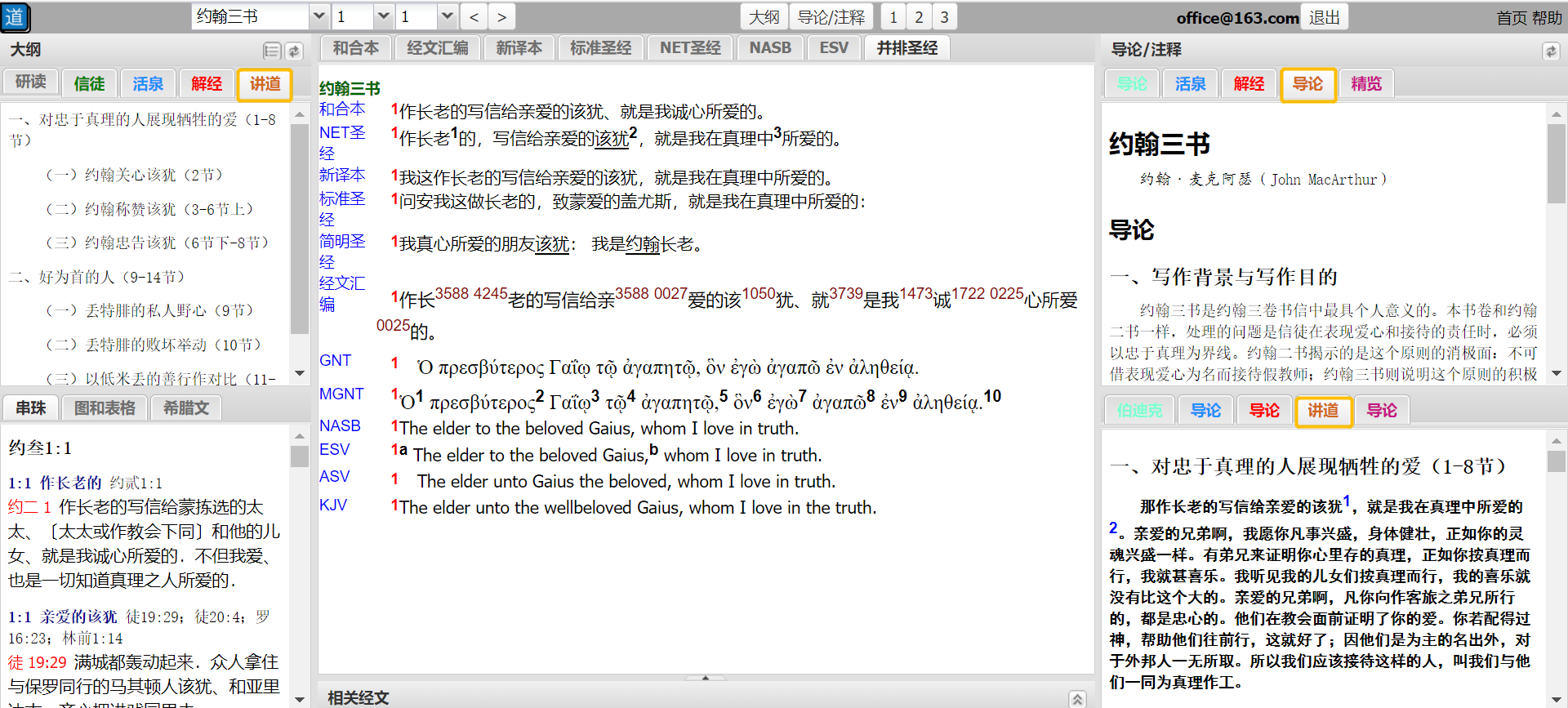
Task: Open the 帮助 help link
Action: coord(1547,18)
